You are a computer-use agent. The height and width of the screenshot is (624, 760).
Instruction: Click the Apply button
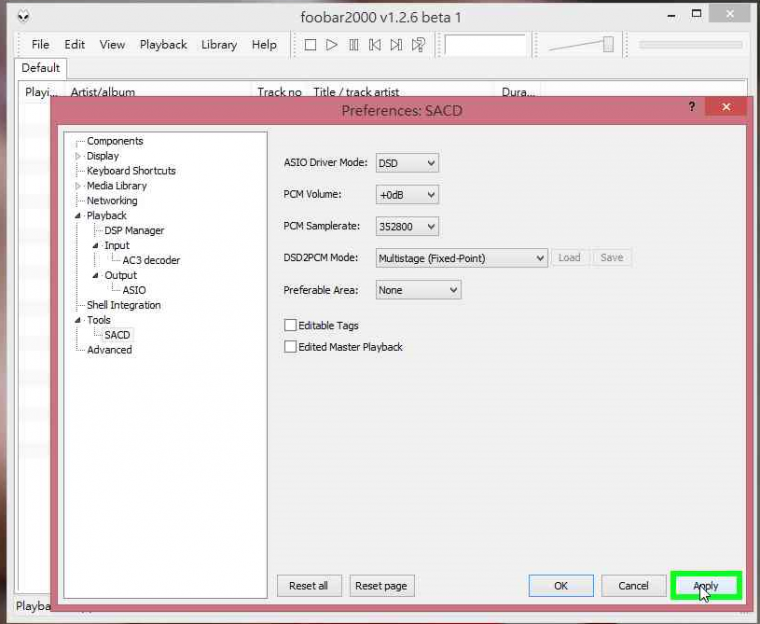(706, 586)
